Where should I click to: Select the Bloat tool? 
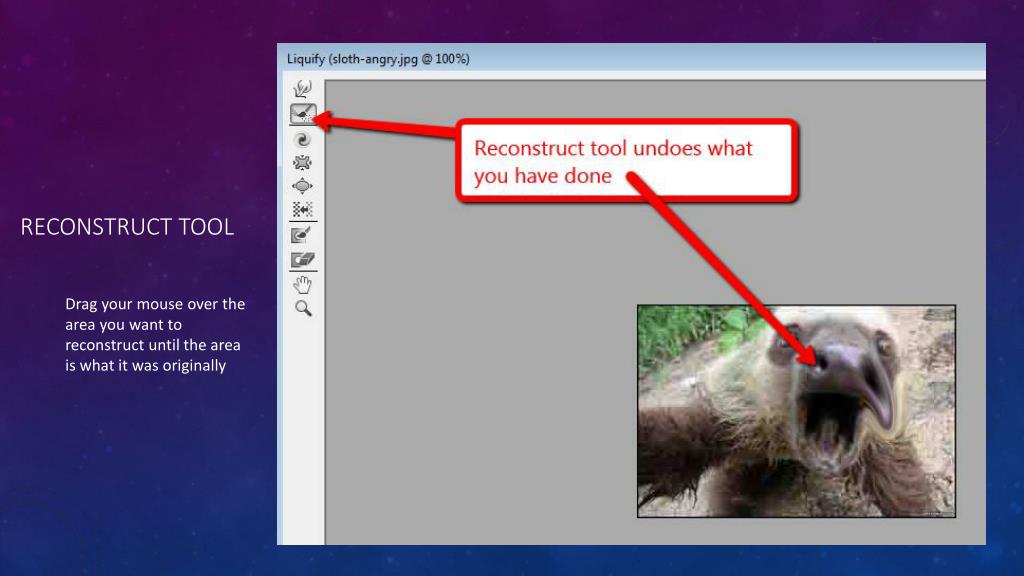(302, 186)
